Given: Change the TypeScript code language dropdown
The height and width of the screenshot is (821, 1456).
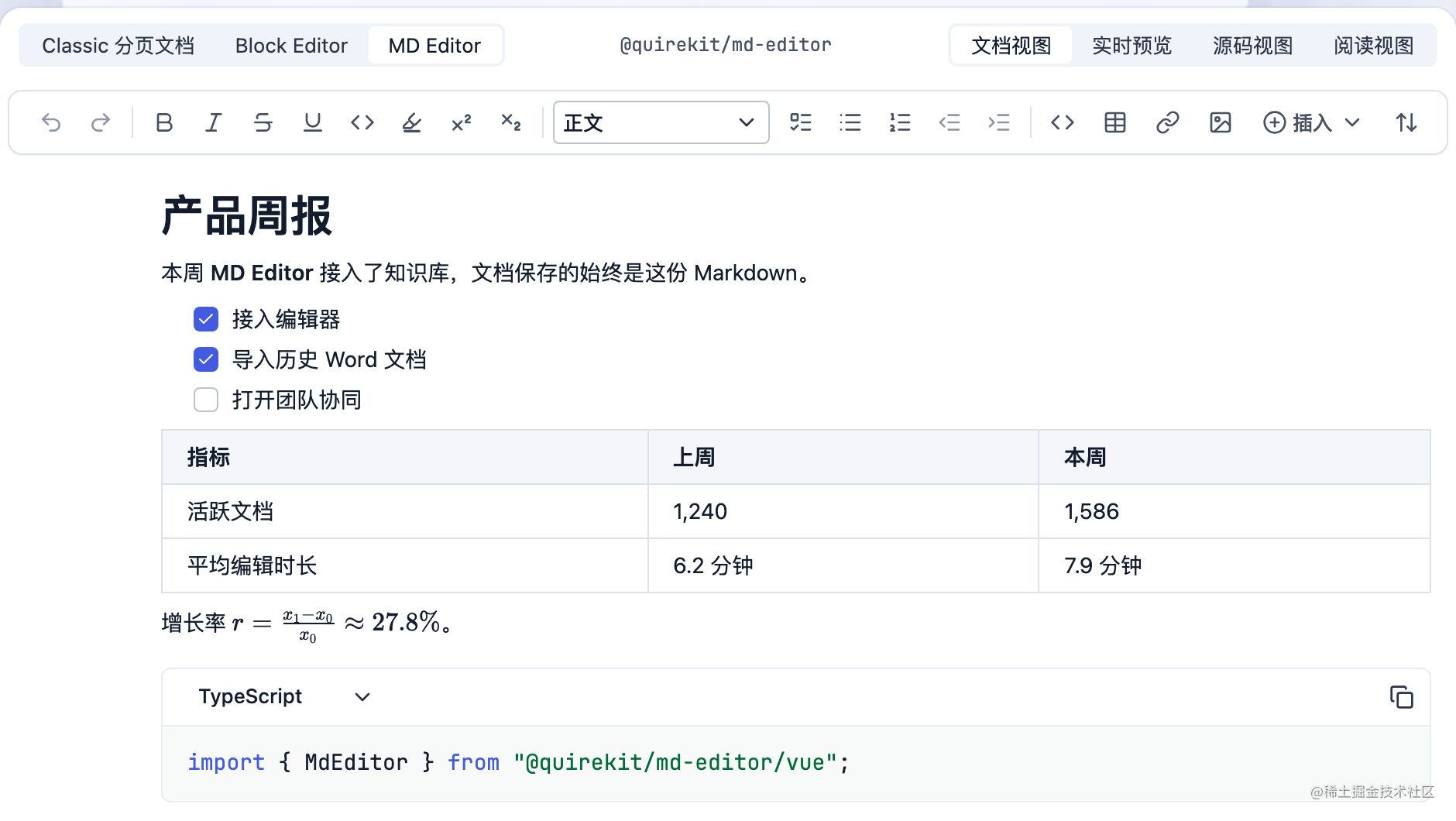Looking at the screenshot, I should 283,697.
